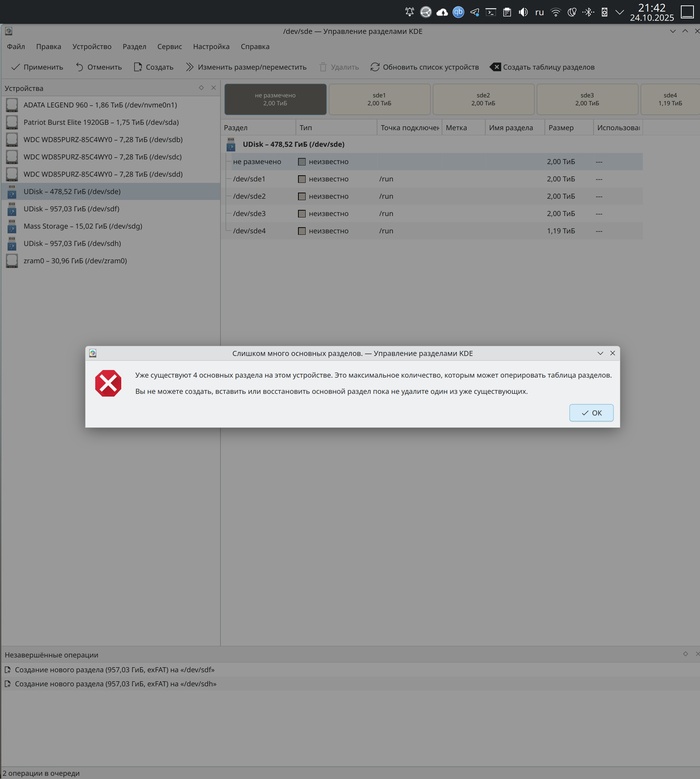This screenshot has height=779, width=700.
Task: Open the Сервис menu
Action: (x=169, y=46)
